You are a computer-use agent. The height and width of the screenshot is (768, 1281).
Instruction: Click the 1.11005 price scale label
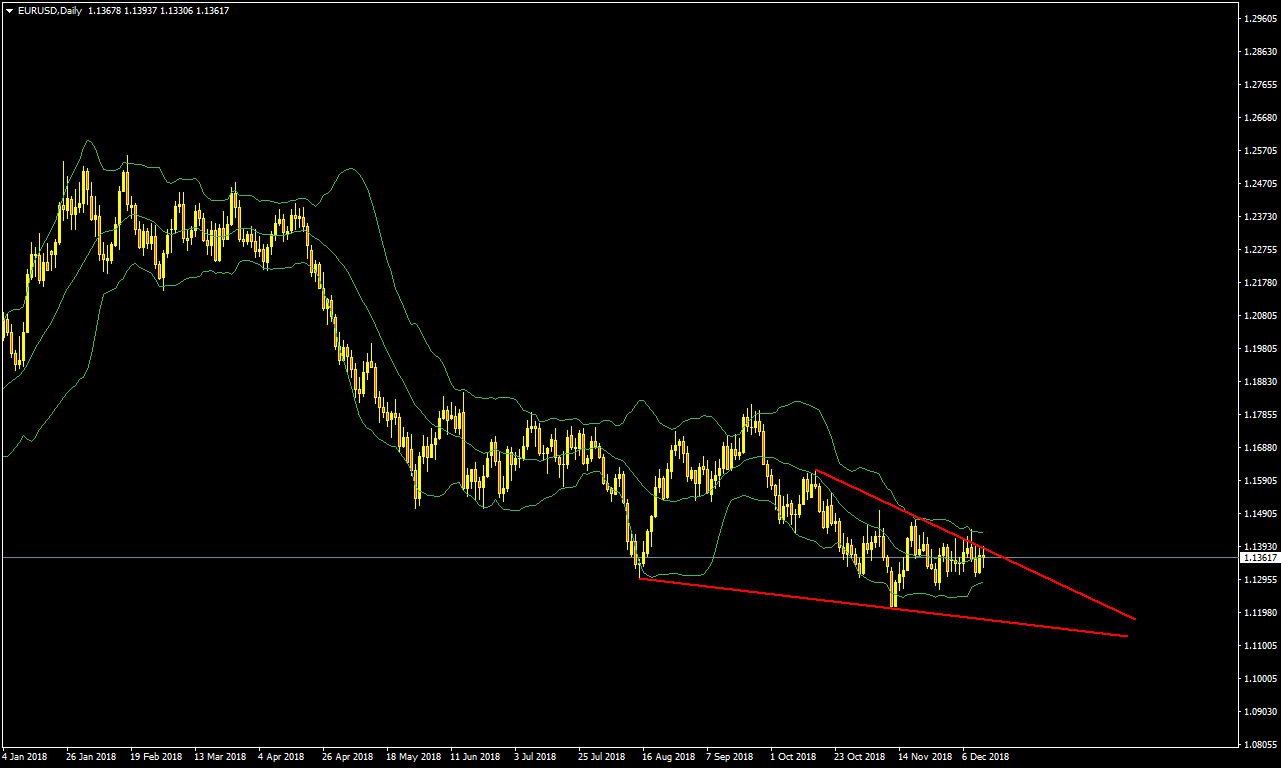coord(1260,646)
